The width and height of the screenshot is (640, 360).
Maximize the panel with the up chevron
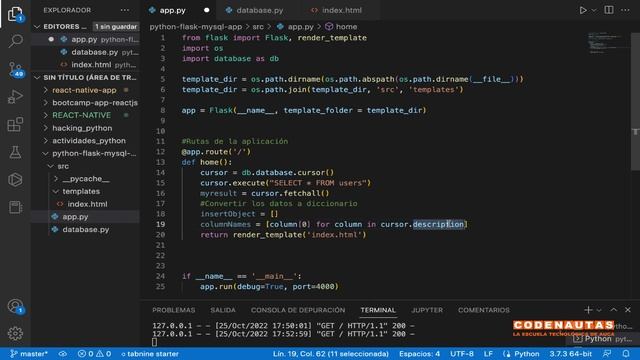pyautogui.click(x=613, y=310)
